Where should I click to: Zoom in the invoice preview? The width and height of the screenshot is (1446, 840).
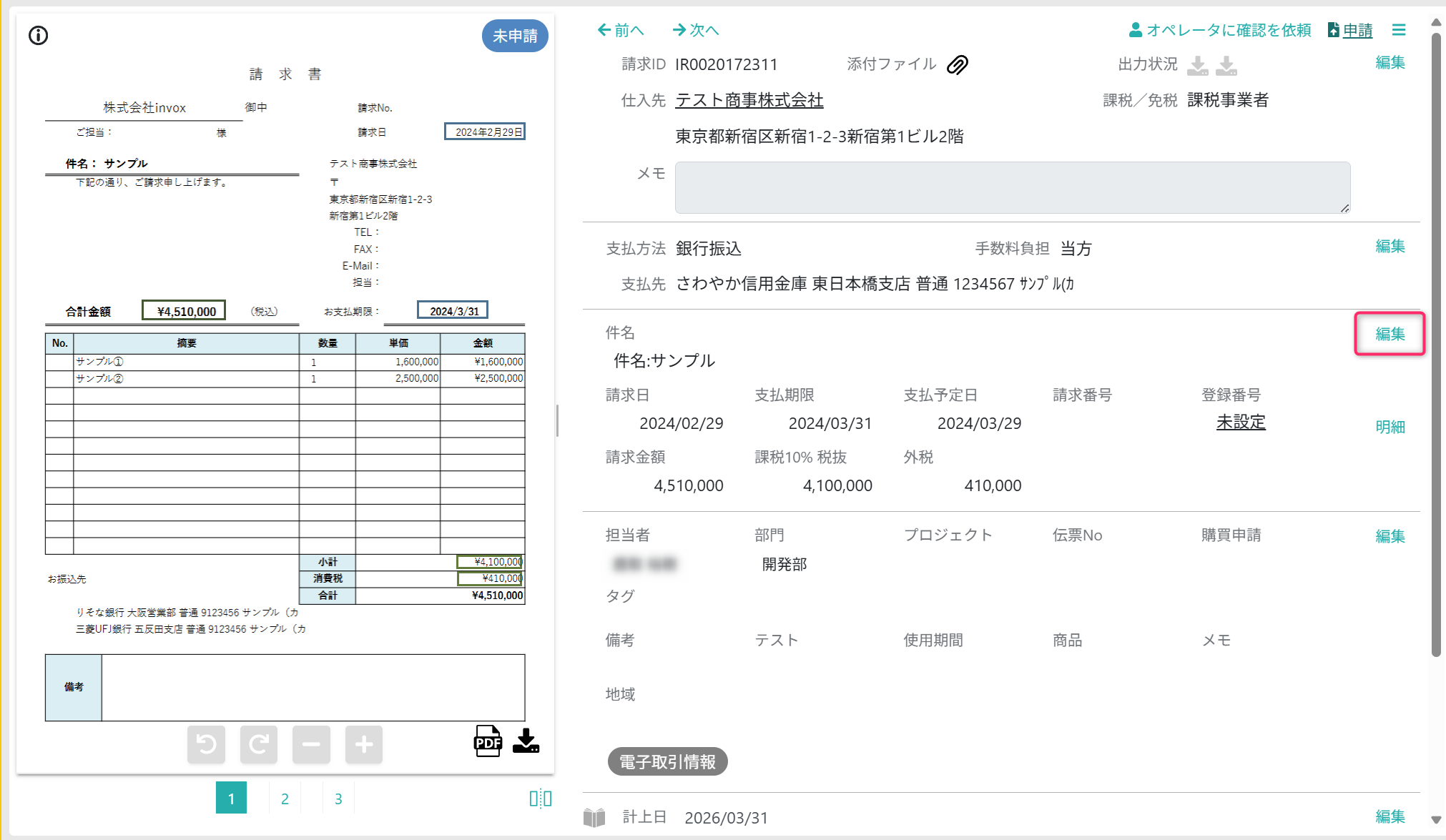[x=364, y=744]
